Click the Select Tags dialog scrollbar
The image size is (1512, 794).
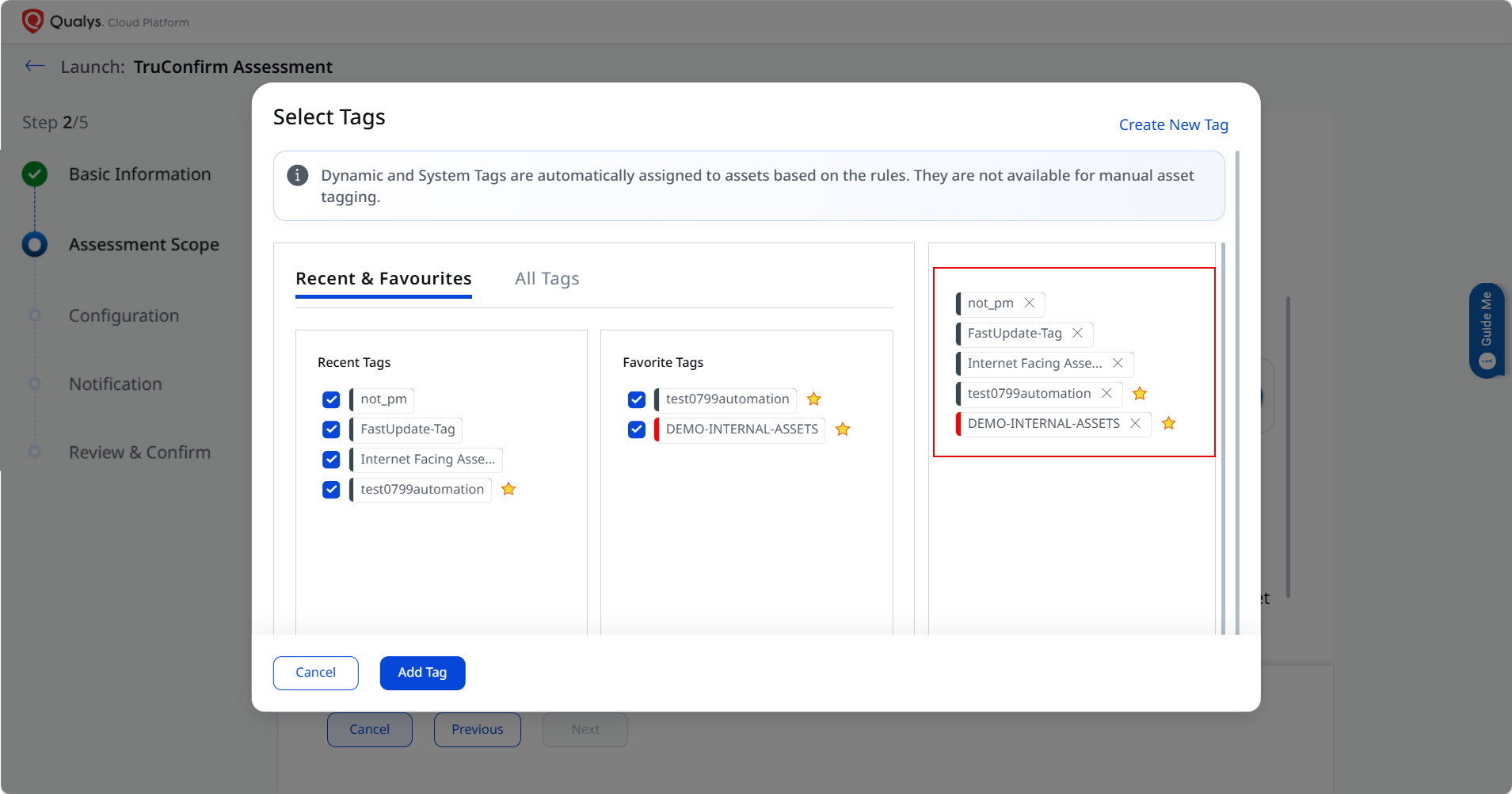1237,392
